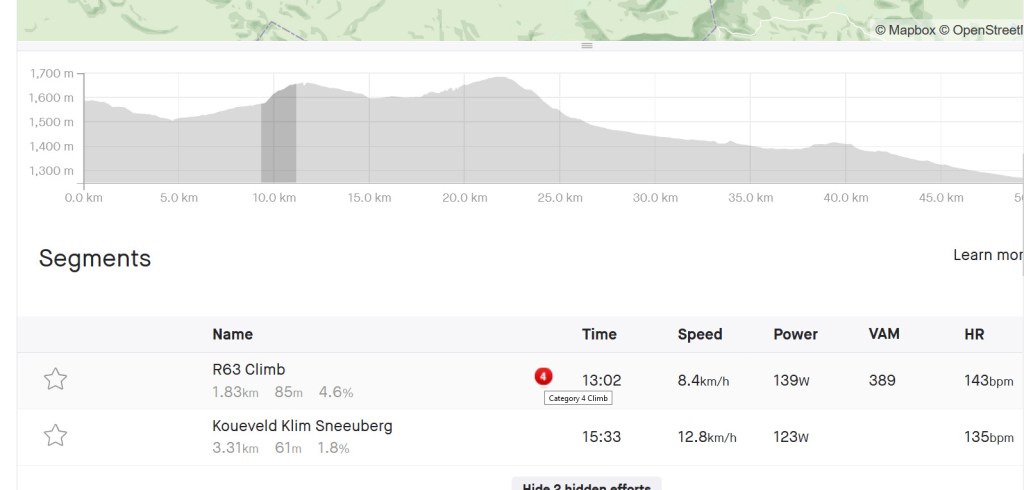This screenshot has width=1024, height=490.
Task: Click the 15:33 time for Koueveld Klim
Action: coord(602,436)
